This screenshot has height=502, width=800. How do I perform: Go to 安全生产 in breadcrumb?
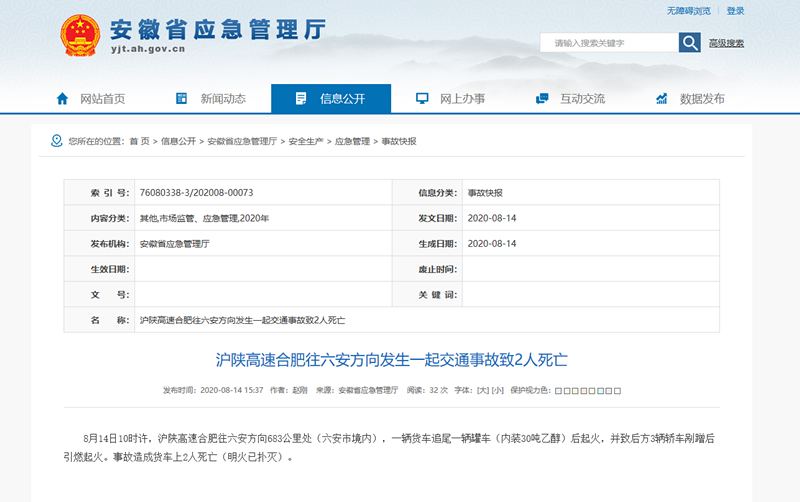click(x=306, y=141)
